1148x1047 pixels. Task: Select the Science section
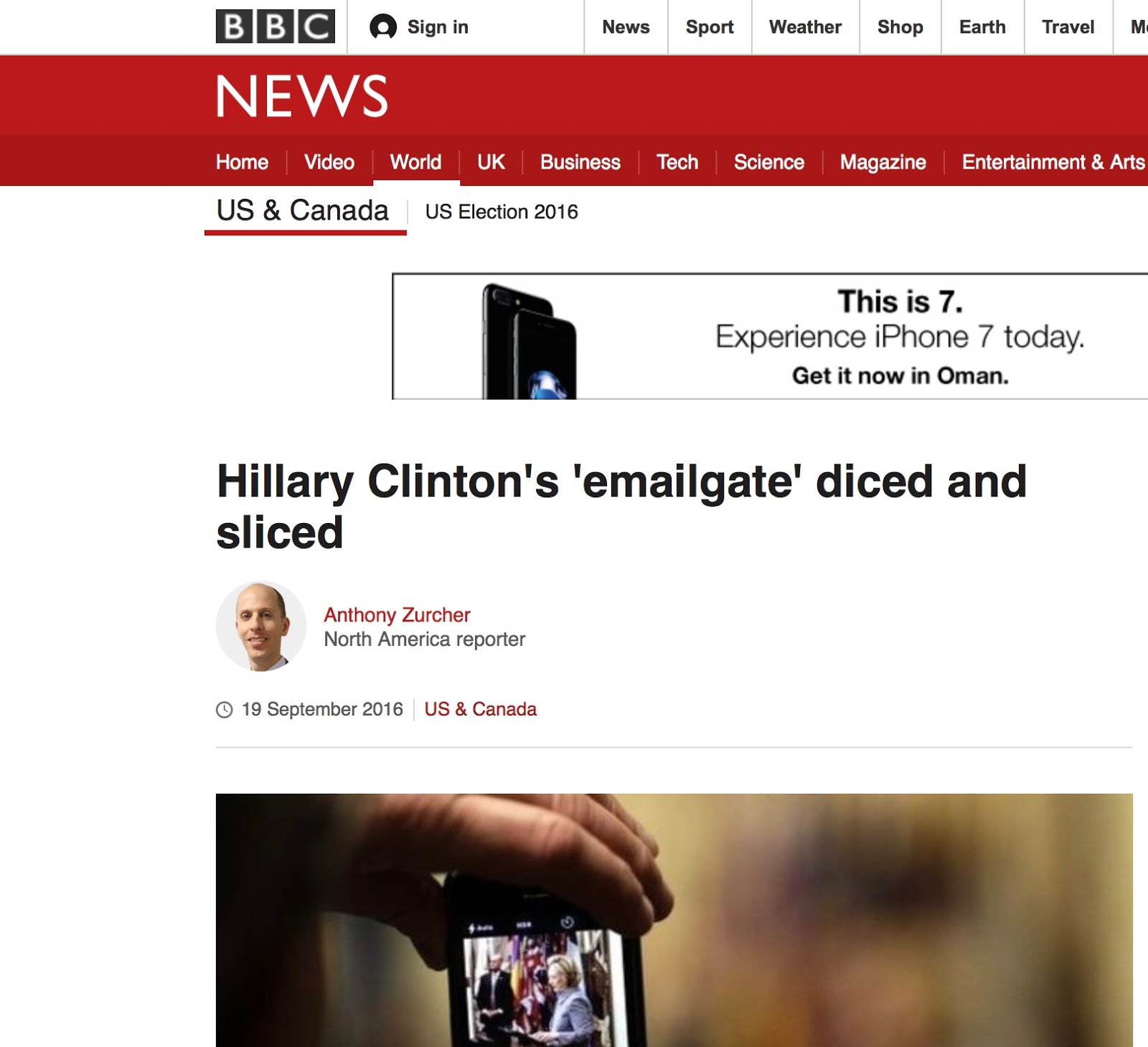(769, 162)
